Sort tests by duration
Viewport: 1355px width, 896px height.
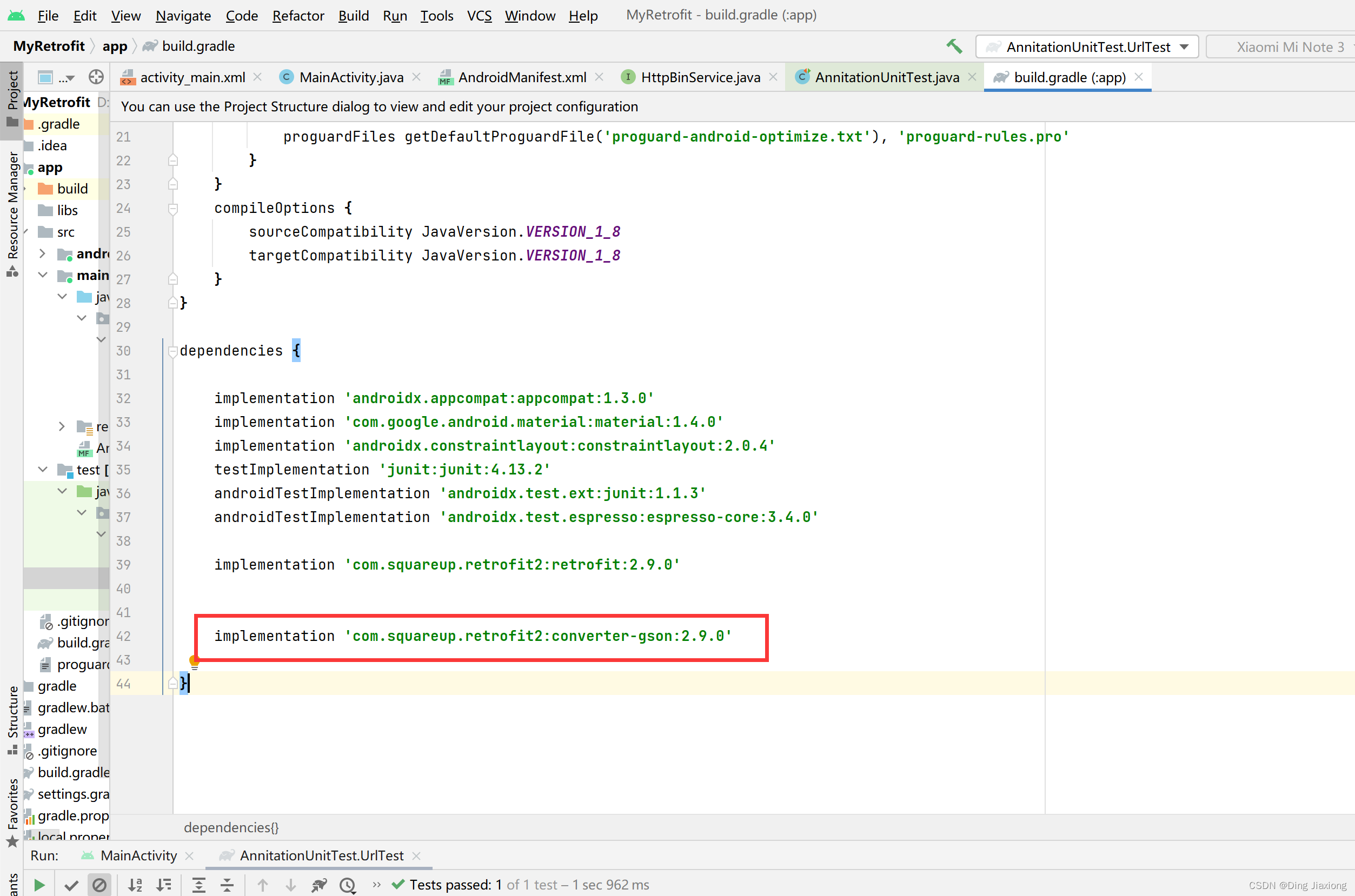coord(163,885)
